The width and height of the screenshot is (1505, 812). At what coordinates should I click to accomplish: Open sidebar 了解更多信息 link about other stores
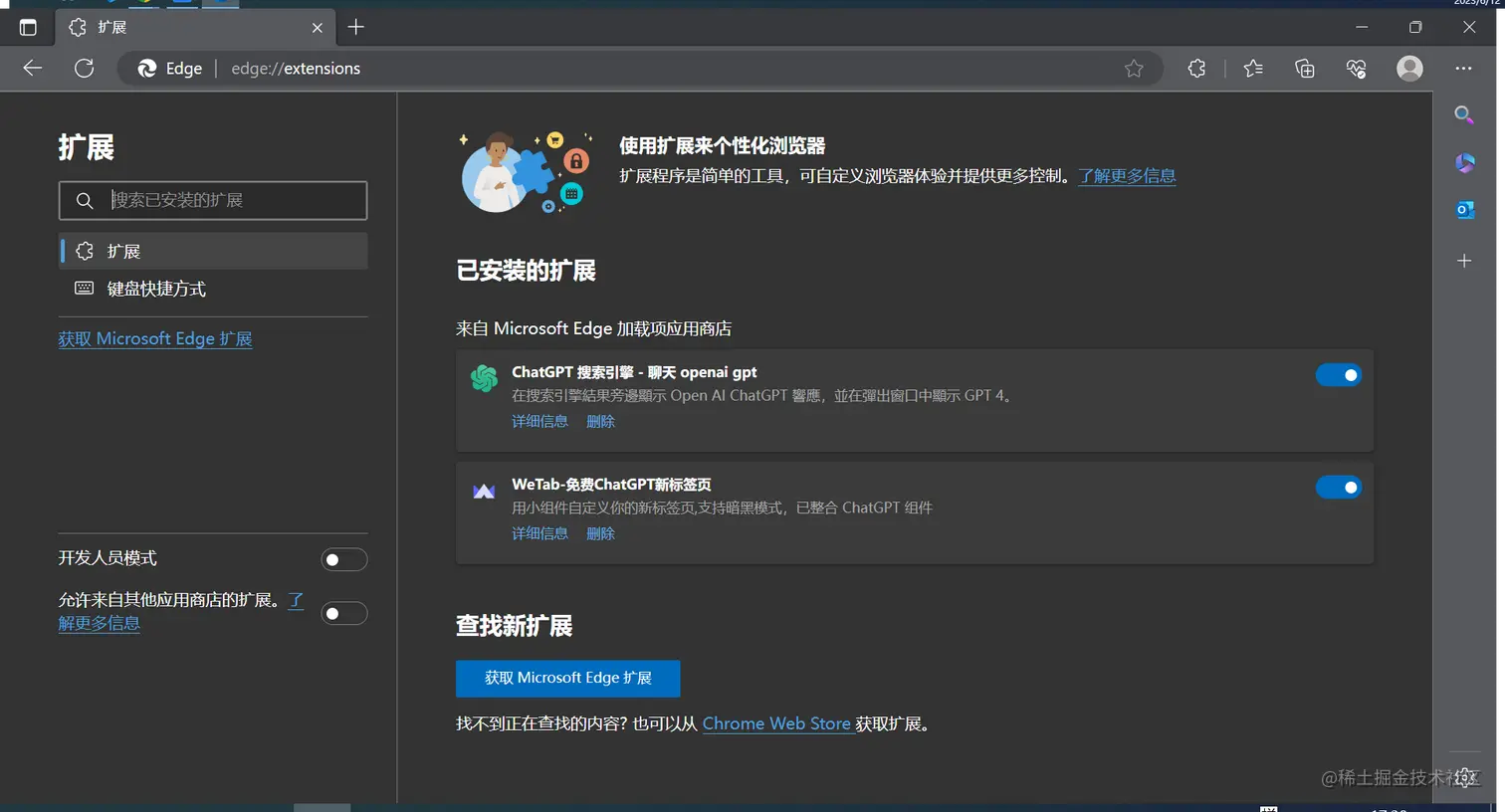[x=99, y=623]
